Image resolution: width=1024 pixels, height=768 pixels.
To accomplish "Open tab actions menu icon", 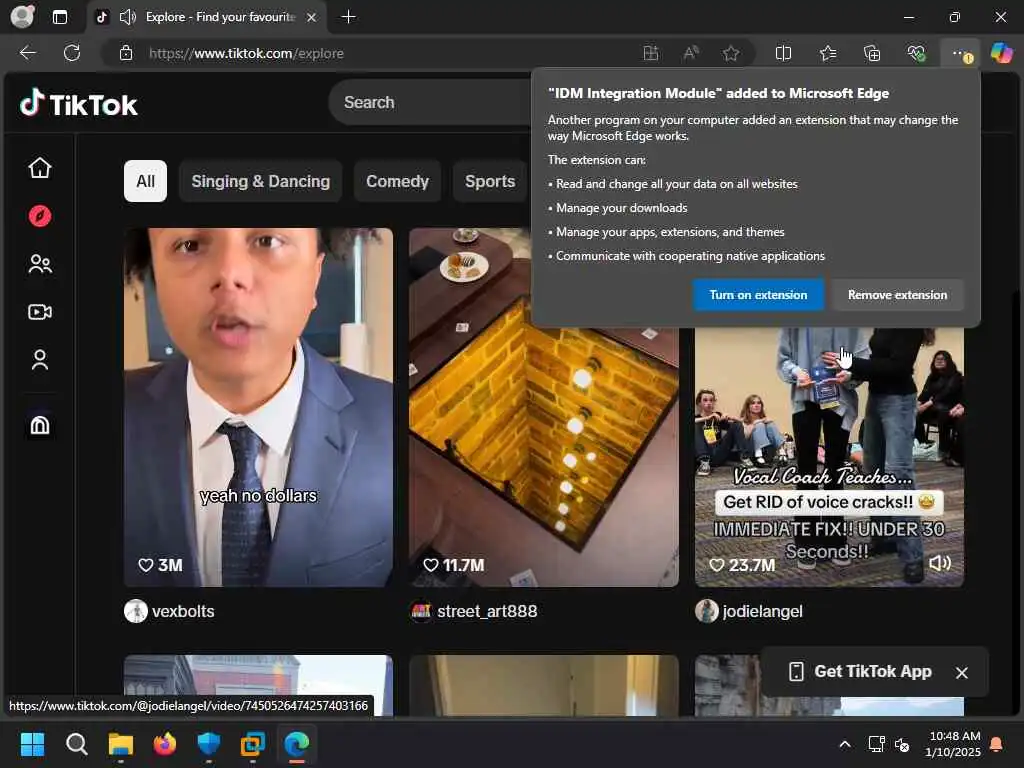I will (59, 17).
